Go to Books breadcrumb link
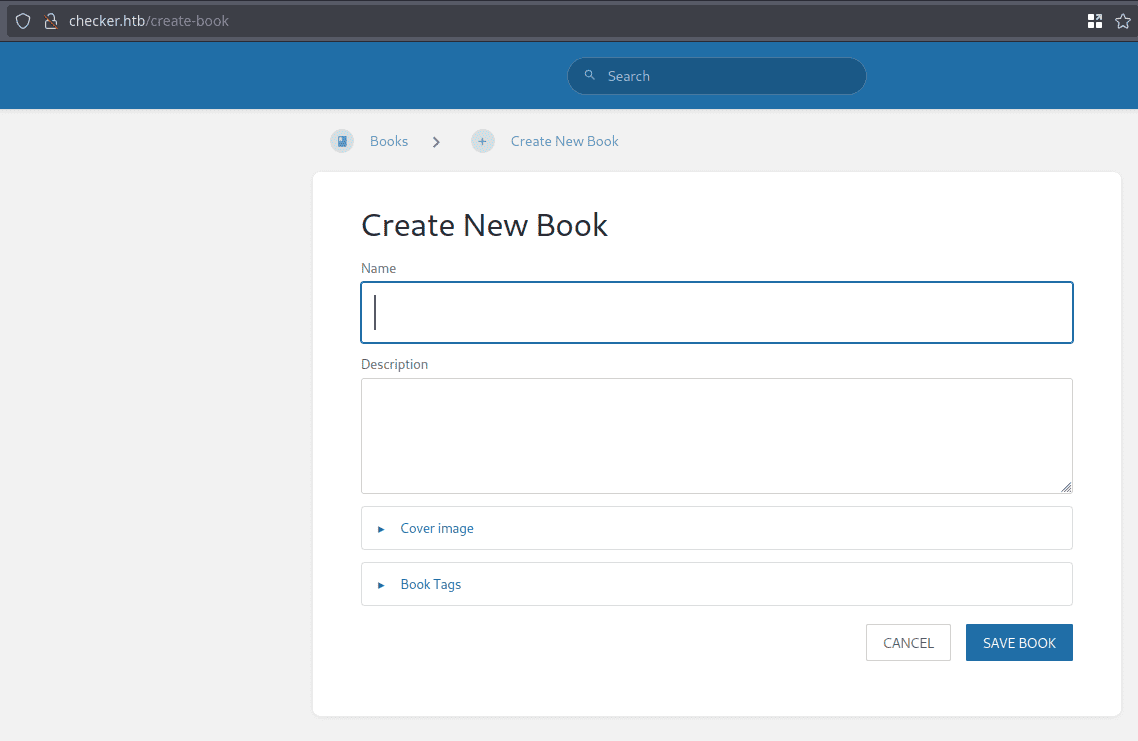This screenshot has height=741, width=1138. pos(389,141)
